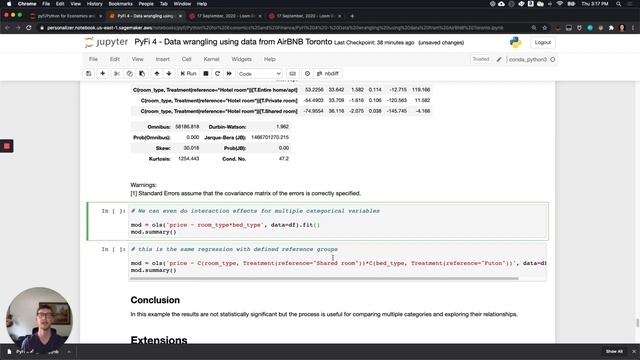Click the Cond. No. value 47.2

pos(284,158)
